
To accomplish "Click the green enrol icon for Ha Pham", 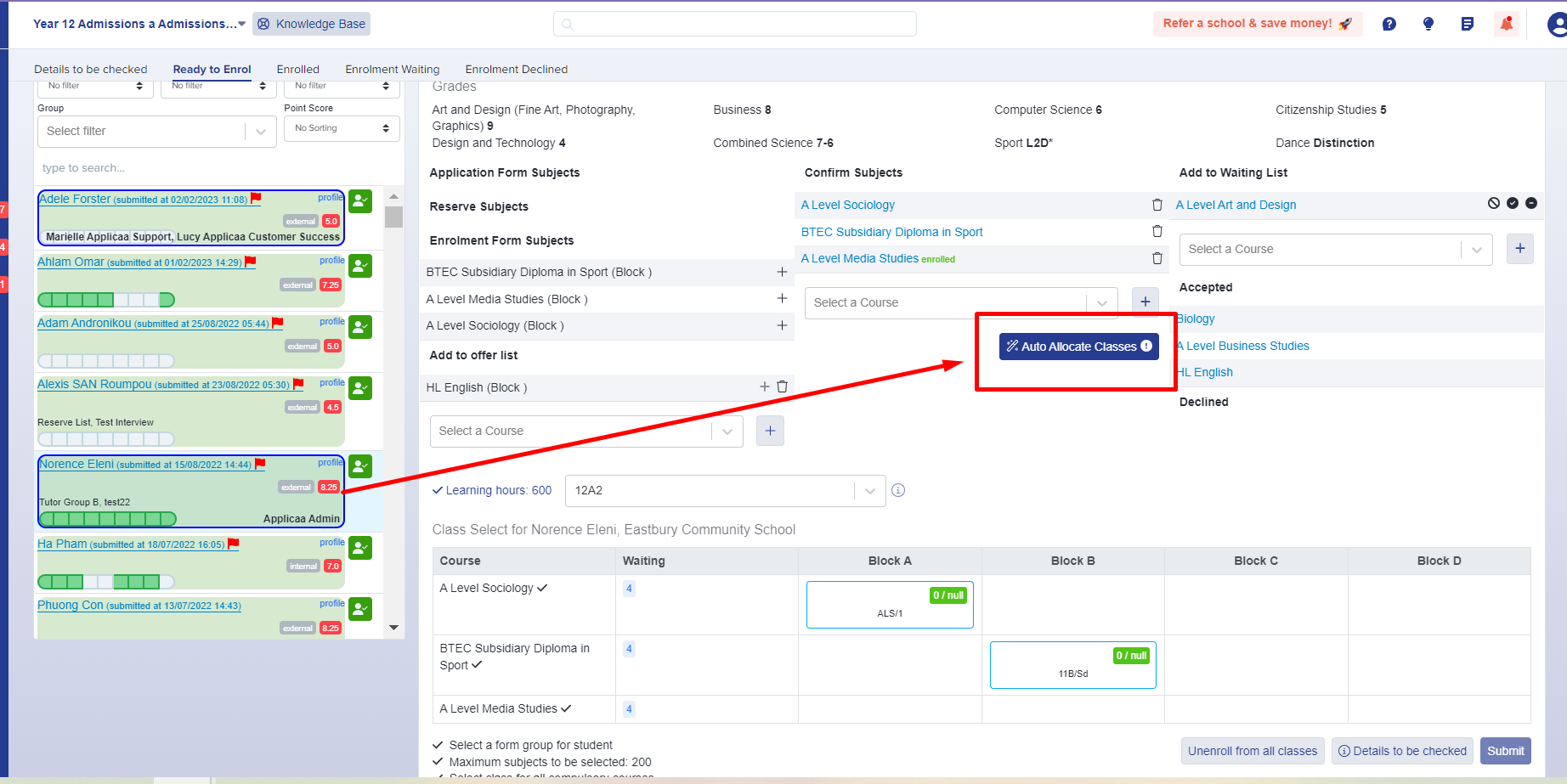I will coord(360,548).
